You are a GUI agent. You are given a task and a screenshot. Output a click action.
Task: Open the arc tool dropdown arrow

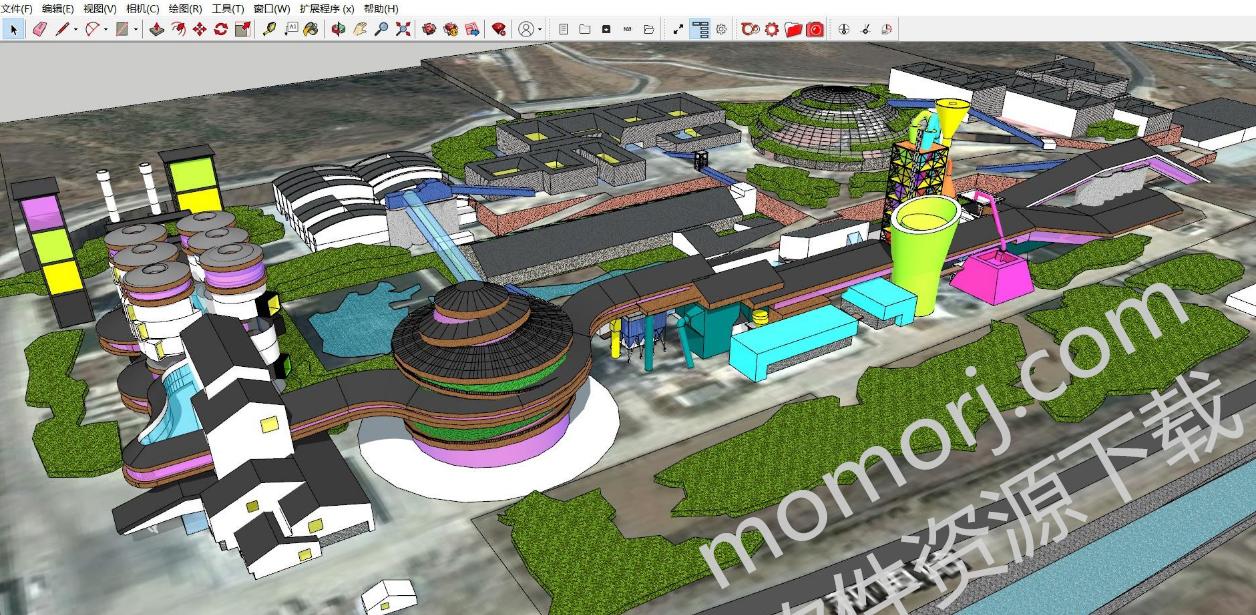[105, 29]
